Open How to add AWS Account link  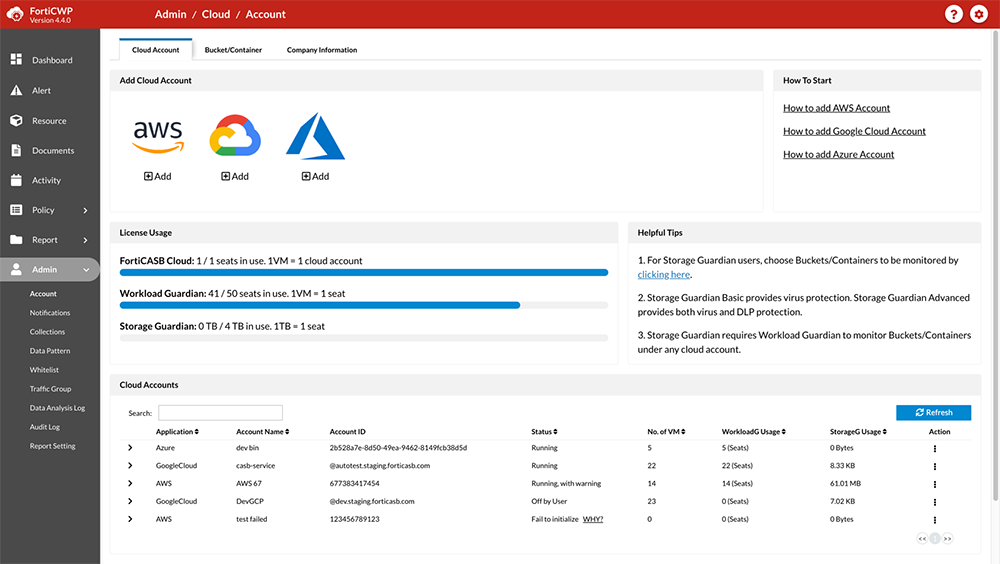(836, 108)
